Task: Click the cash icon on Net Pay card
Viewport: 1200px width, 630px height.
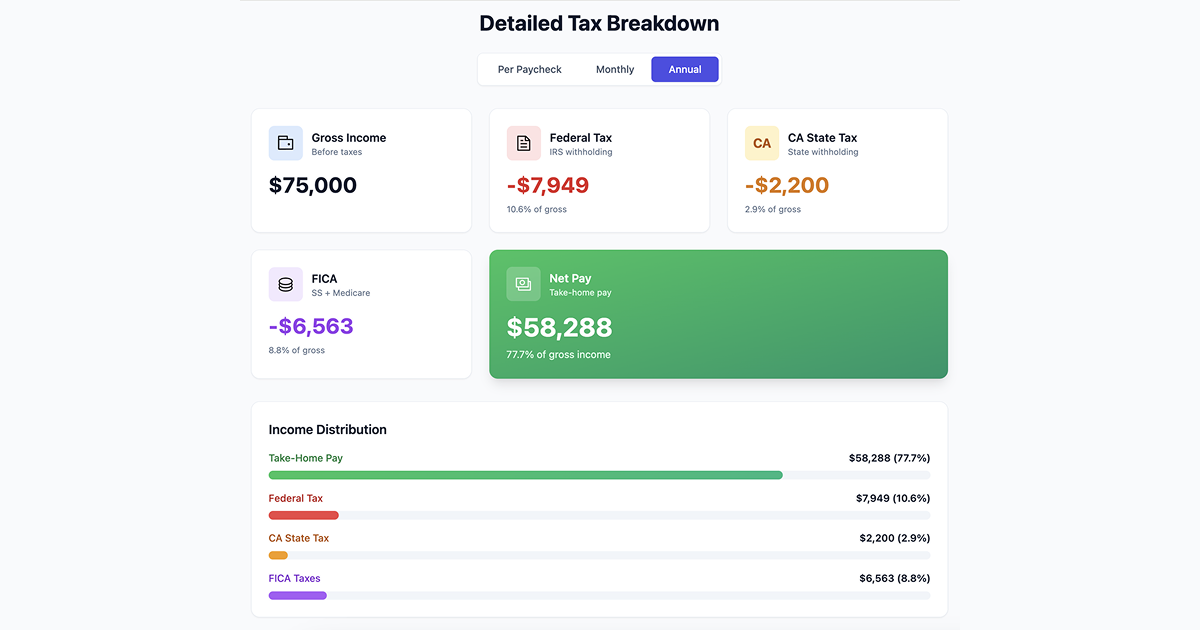Action: coord(523,284)
